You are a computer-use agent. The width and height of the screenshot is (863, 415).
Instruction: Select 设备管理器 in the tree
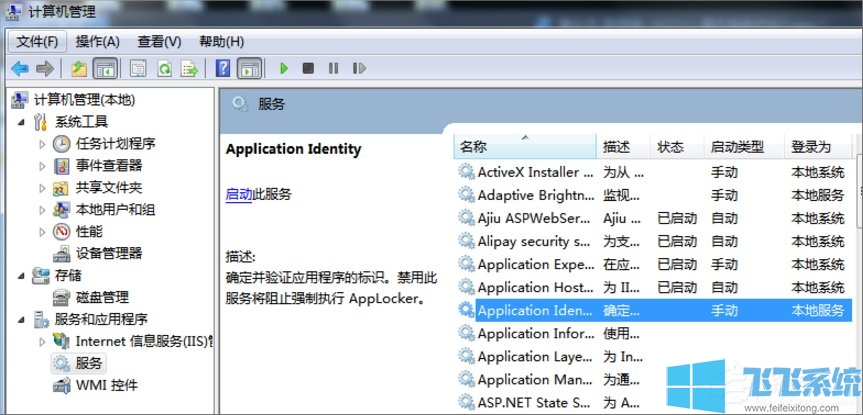(x=109, y=254)
